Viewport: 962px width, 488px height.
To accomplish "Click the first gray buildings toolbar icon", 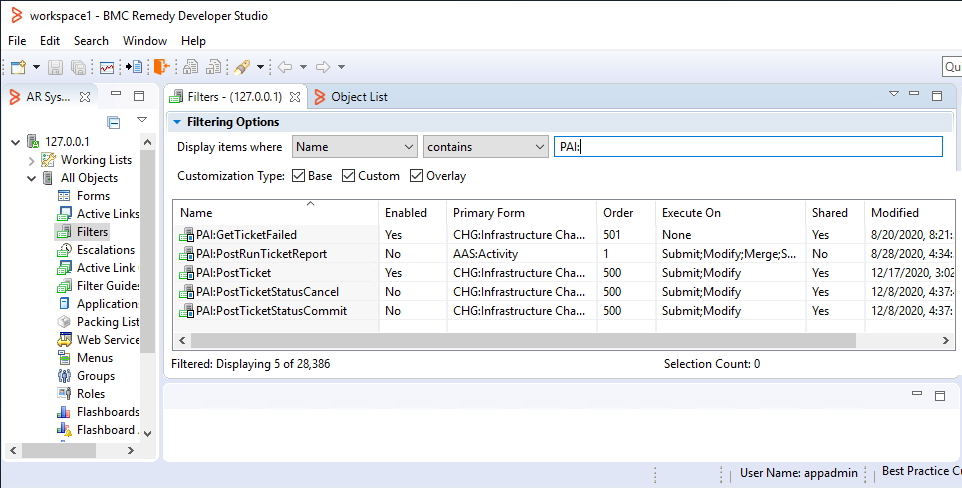I will click(191, 67).
